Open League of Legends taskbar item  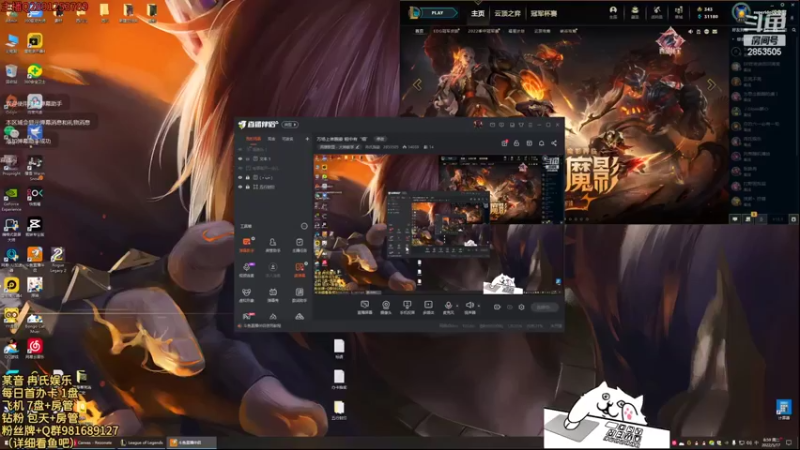point(142,443)
